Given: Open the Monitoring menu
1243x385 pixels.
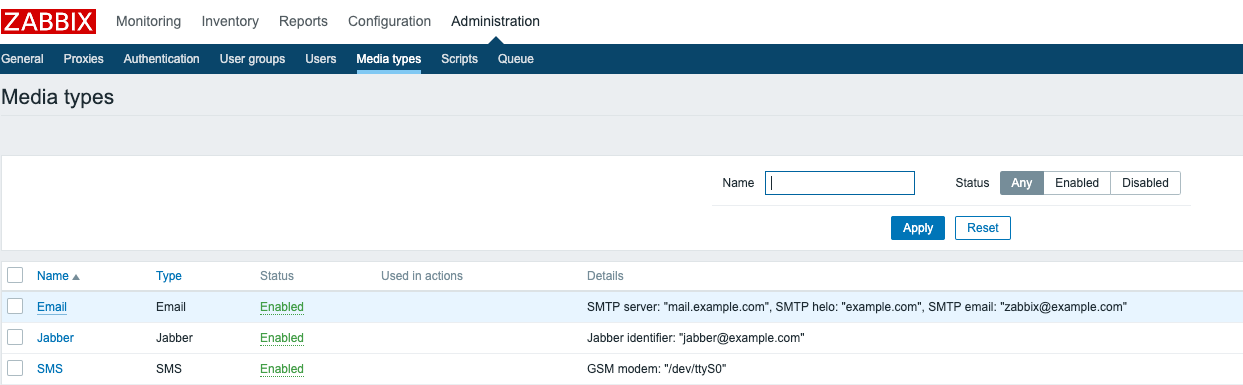Looking at the screenshot, I should point(149,21).
